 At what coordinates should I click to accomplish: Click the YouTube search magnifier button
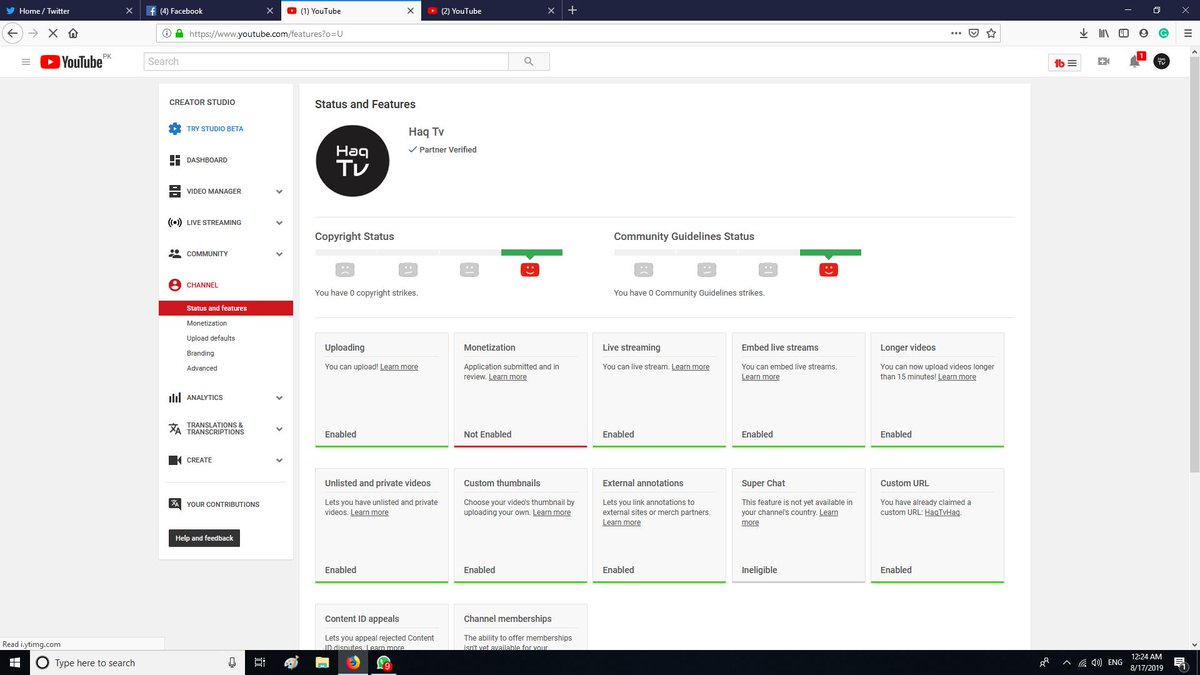pos(528,62)
